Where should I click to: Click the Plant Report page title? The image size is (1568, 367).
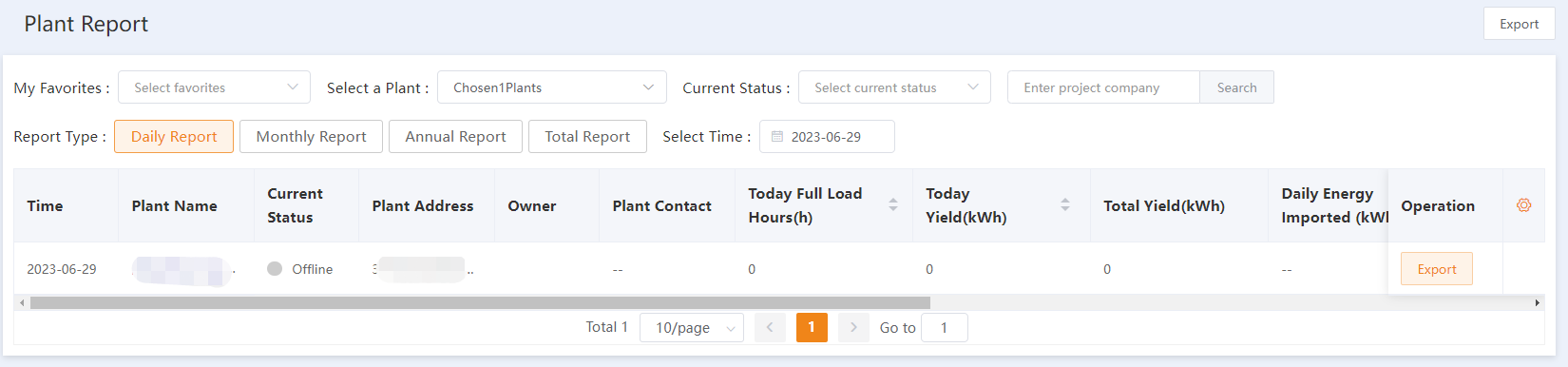pyautogui.click(x=86, y=24)
